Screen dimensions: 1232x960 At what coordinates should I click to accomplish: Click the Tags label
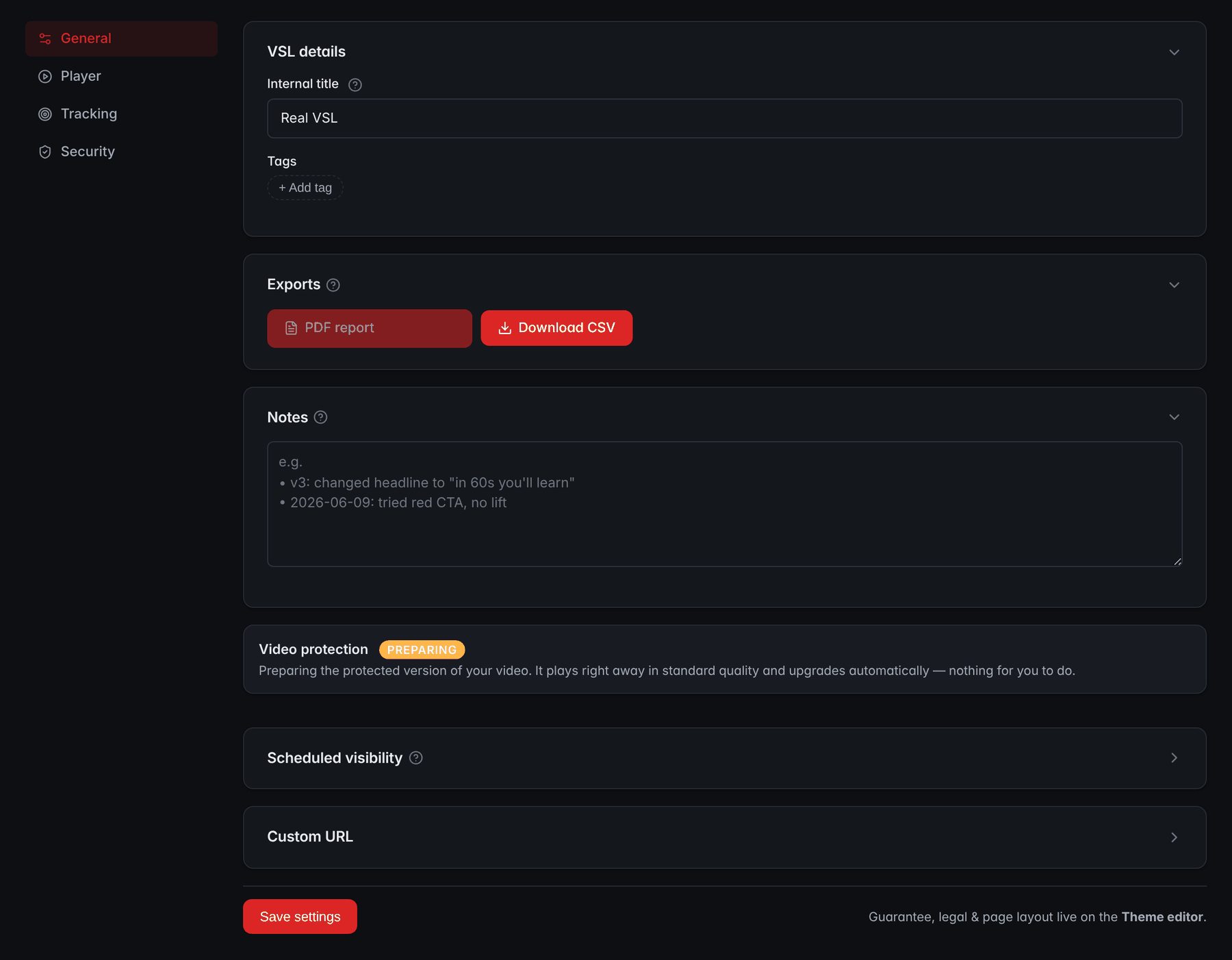point(282,162)
